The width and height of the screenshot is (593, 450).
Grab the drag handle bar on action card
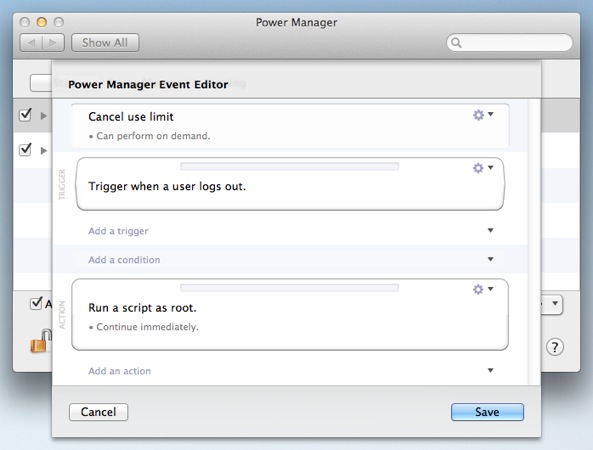290,288
